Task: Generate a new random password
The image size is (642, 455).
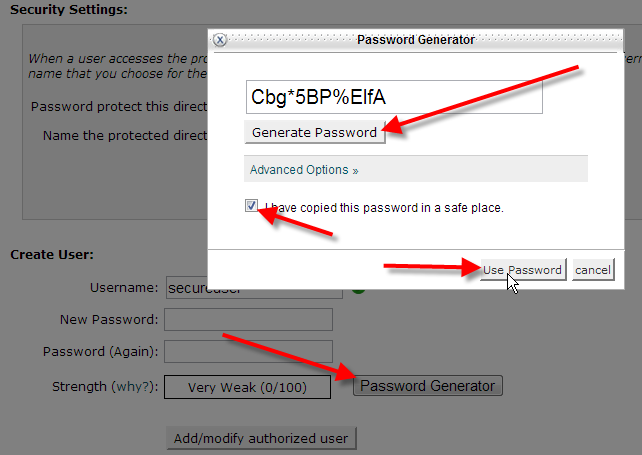Action: coord(314,132)
